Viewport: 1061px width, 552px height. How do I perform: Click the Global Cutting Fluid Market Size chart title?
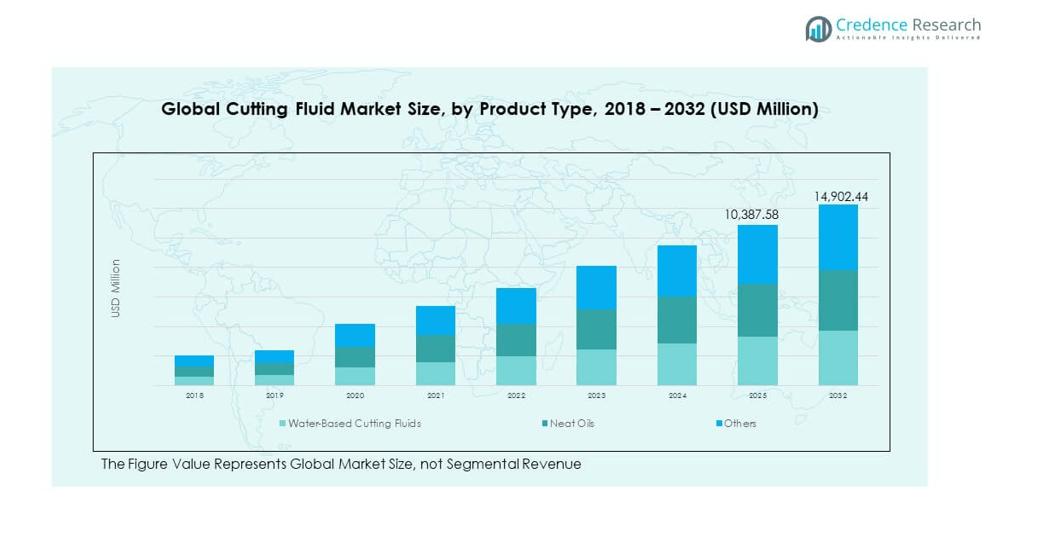[490, 109]
